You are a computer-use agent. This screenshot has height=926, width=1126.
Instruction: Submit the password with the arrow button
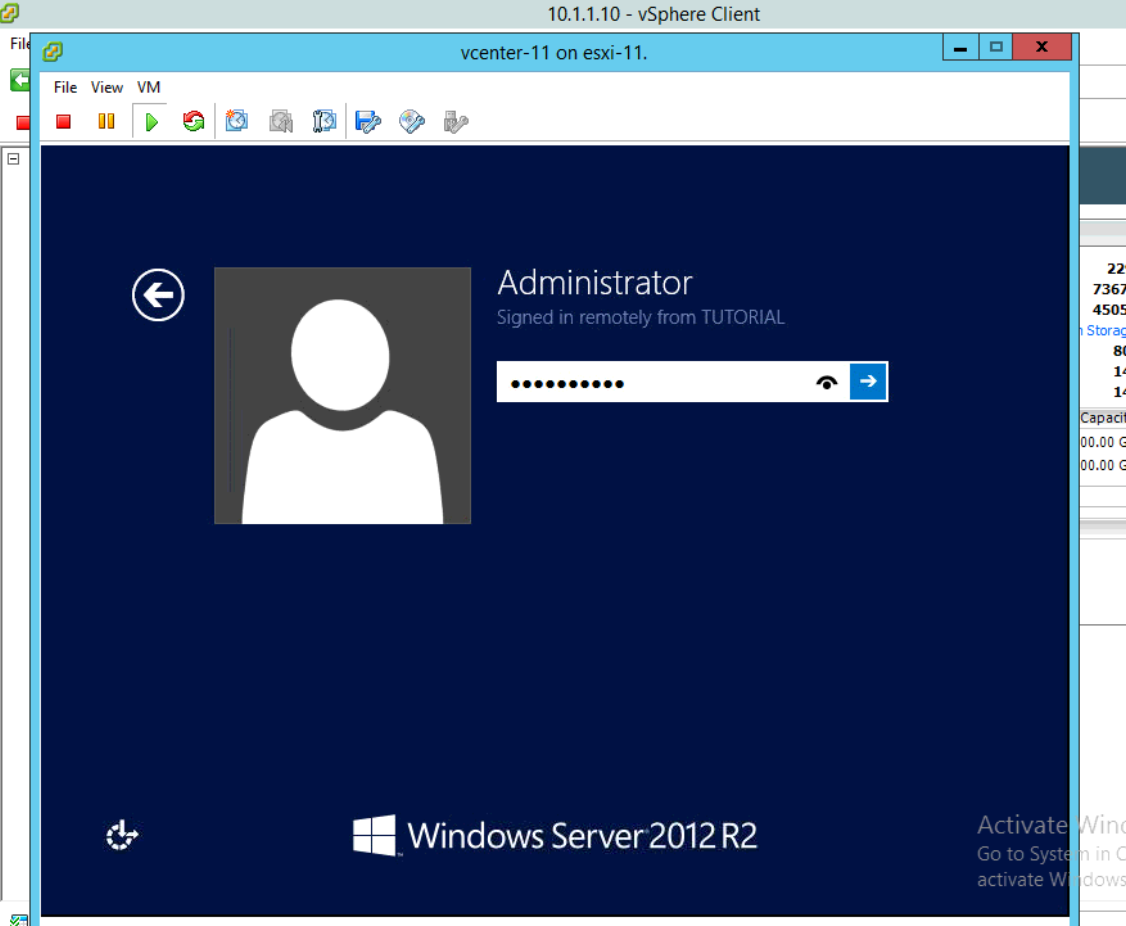click(869, 381)
